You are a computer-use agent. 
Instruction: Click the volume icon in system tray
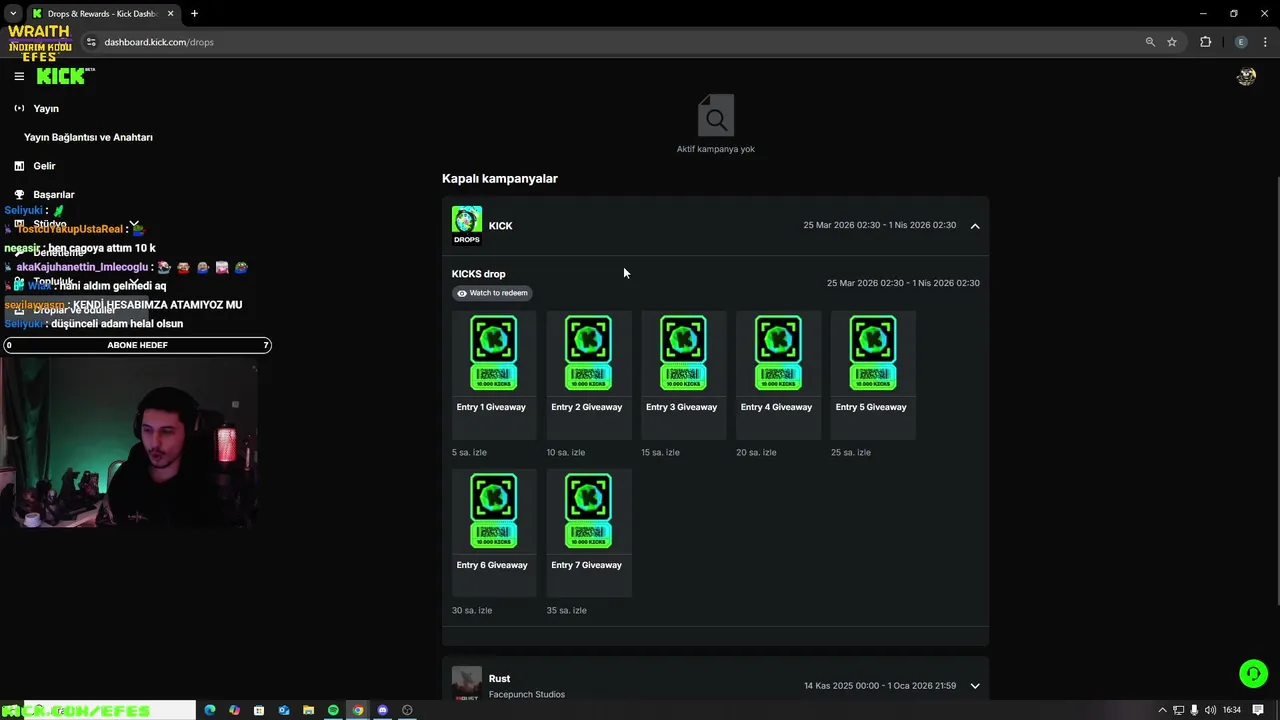1211,710
